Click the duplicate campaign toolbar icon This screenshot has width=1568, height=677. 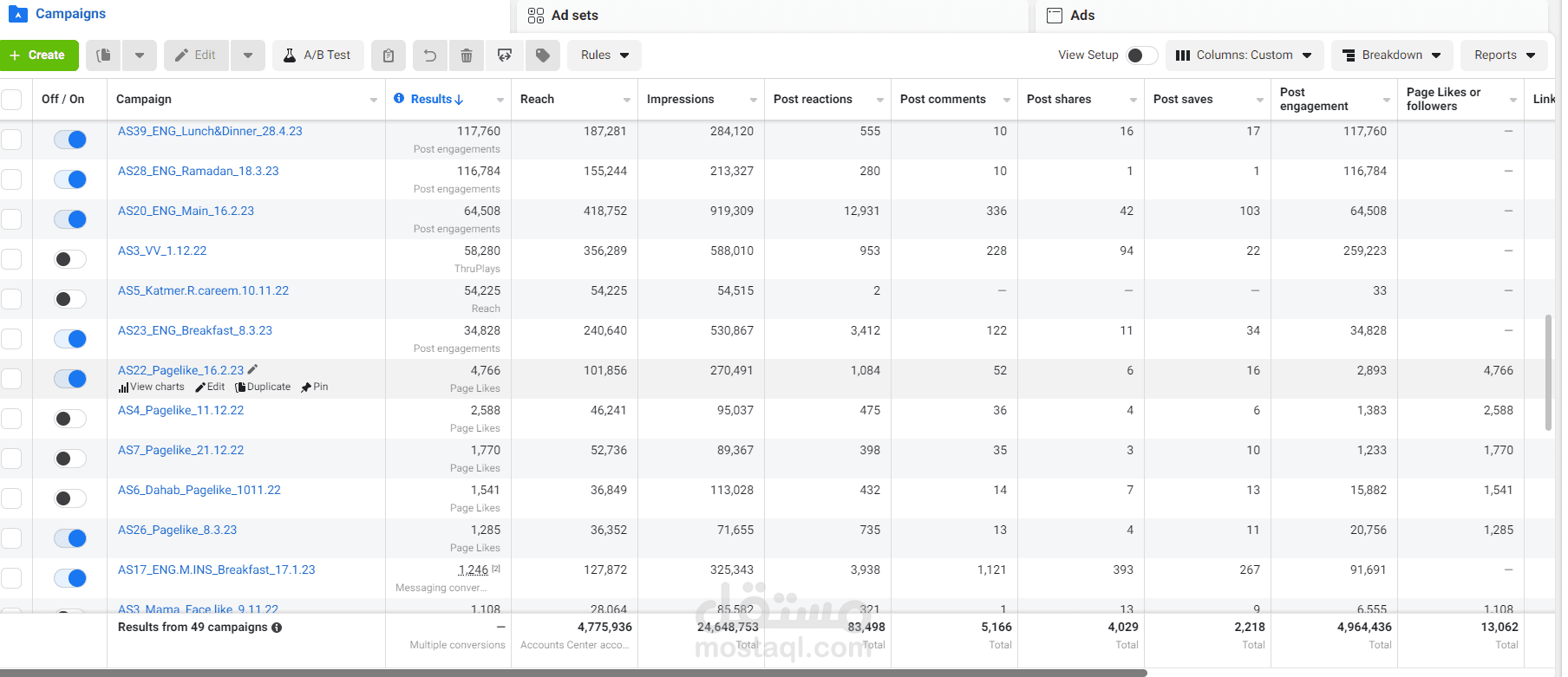point(103,55)
